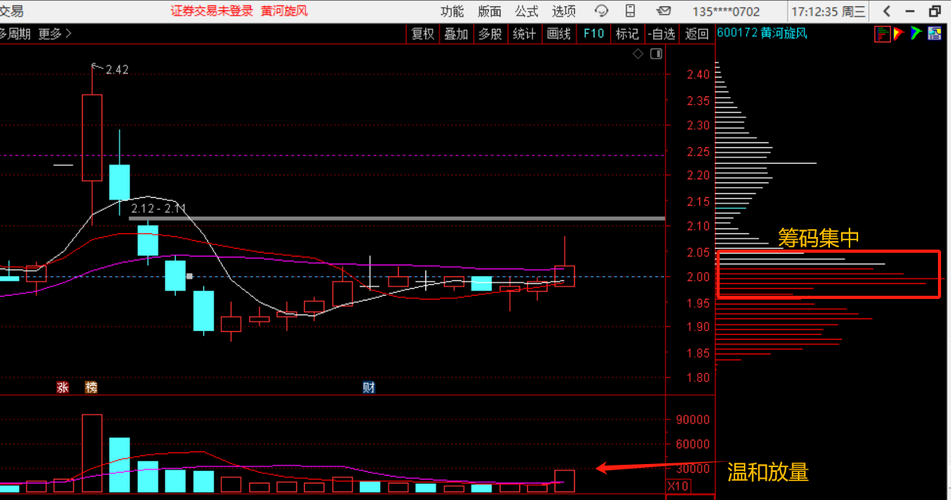Click account number 135****0702
951x500 pixels.
726,12
